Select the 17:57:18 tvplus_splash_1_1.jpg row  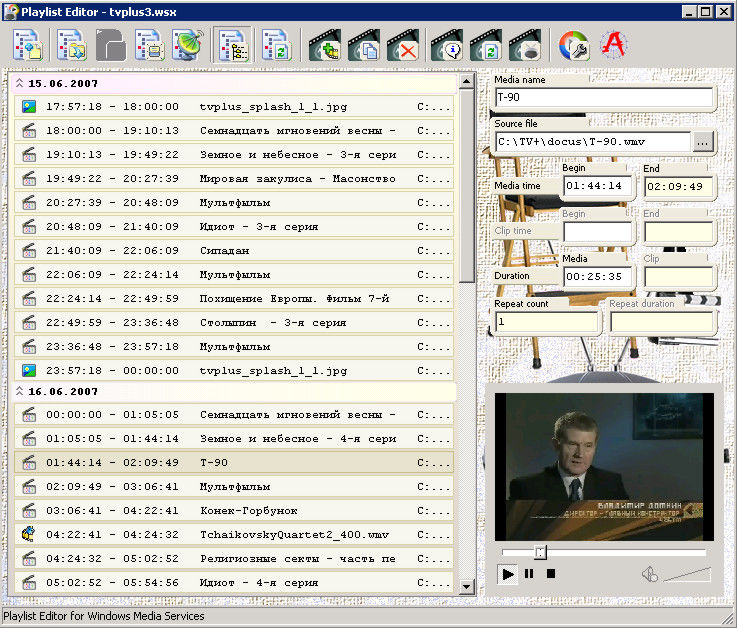[x=234, y=107]
